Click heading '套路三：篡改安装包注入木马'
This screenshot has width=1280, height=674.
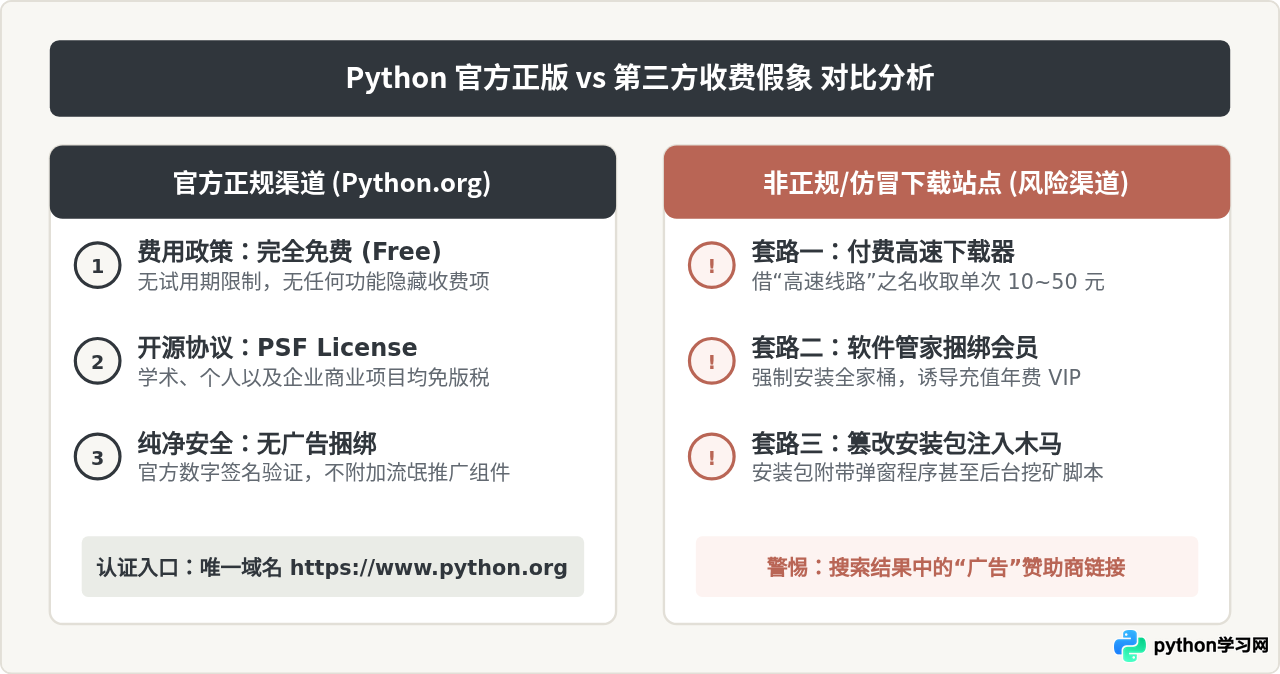pos(906,444)
